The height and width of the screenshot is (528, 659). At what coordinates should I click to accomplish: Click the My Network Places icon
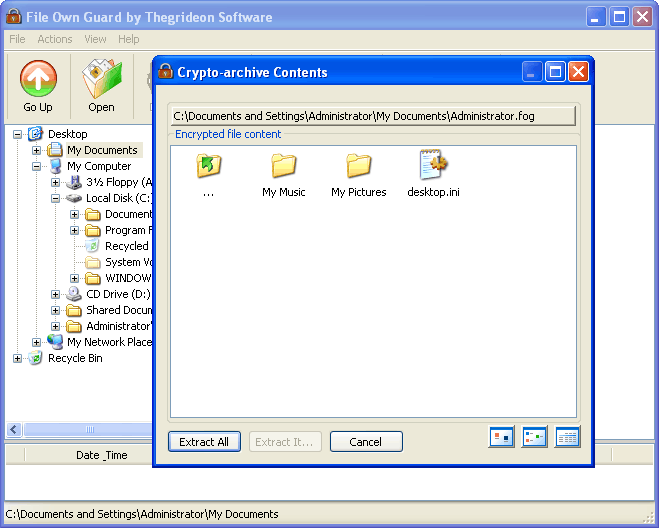[55, 342]
